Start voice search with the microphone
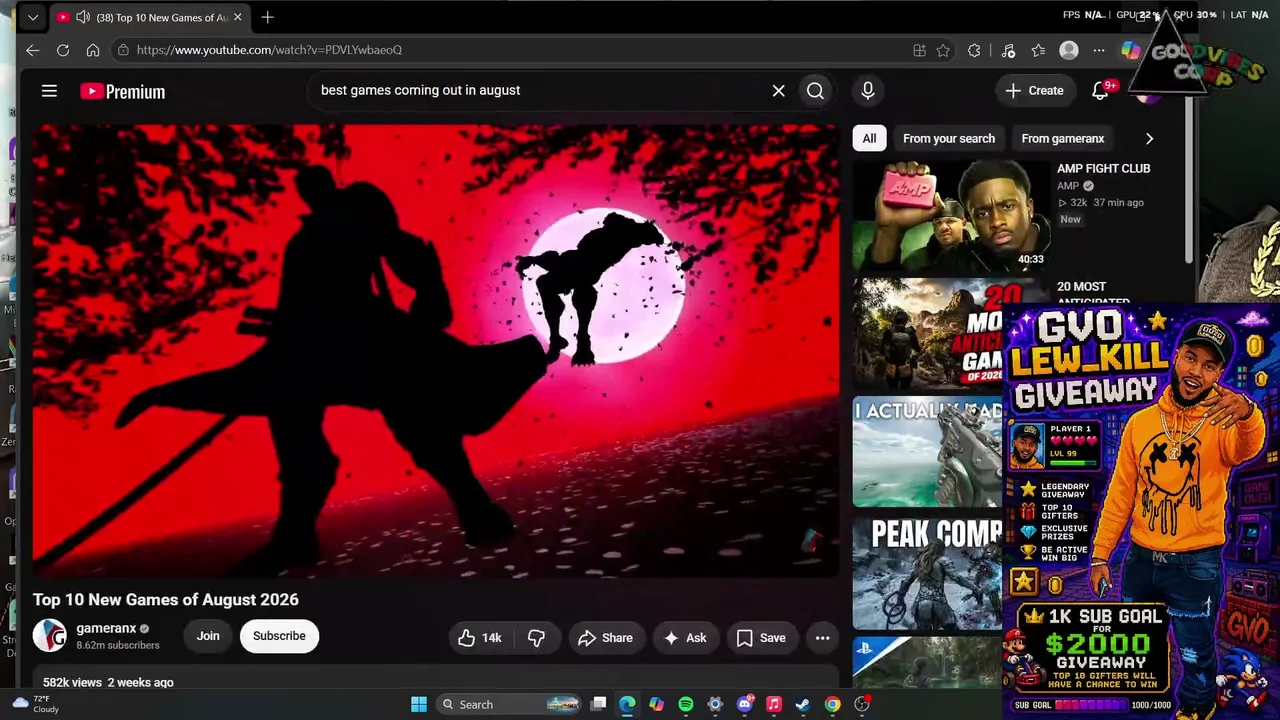Viewport: 1280px width, 720px height. [868, 91]
